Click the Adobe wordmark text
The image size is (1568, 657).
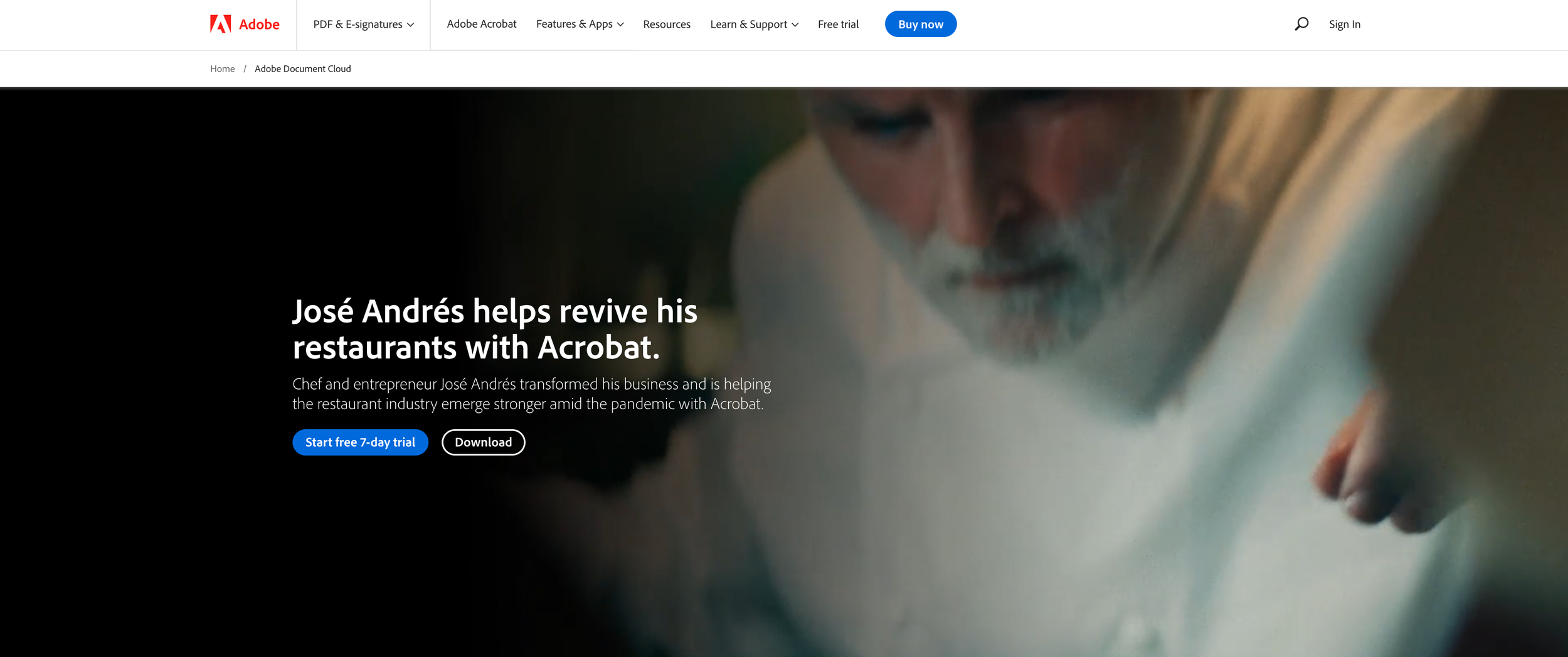pyautogui.click(x=259, y=24)
